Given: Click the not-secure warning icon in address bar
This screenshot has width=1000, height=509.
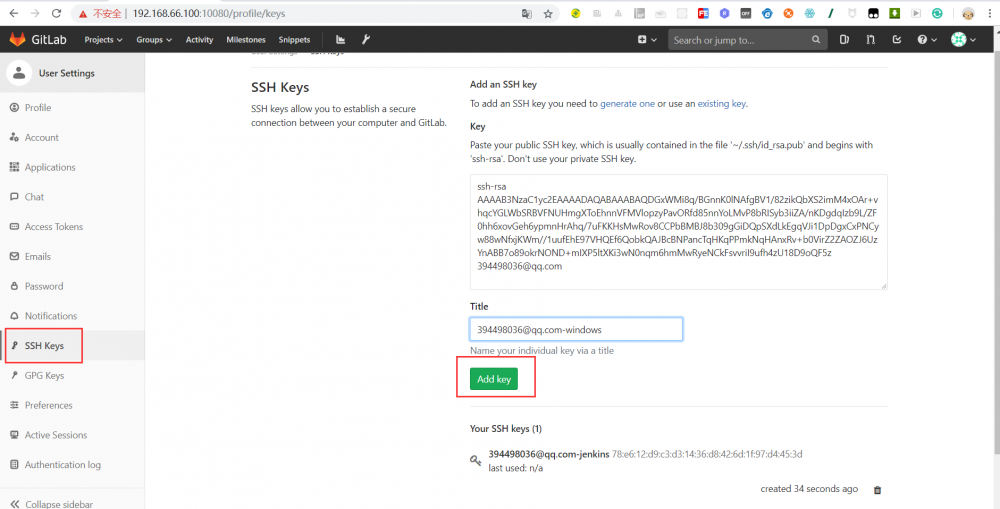Looking at the screenshot, I should [x=83, y=13].
